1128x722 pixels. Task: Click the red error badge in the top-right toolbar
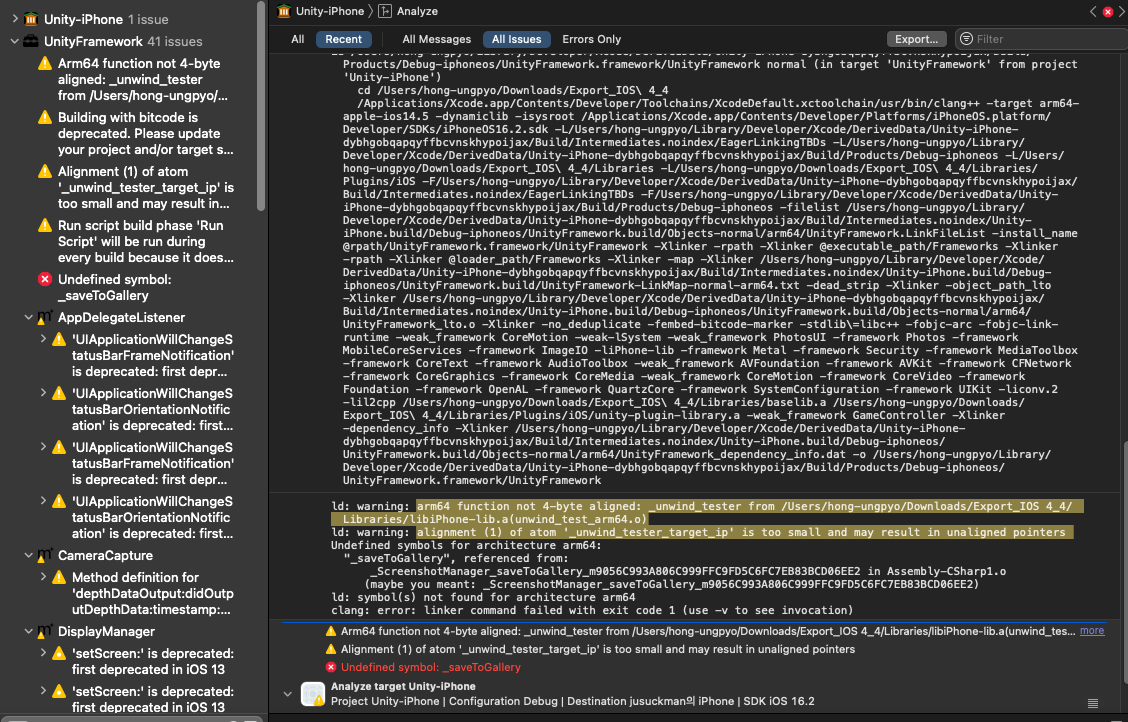(1108, 13)
